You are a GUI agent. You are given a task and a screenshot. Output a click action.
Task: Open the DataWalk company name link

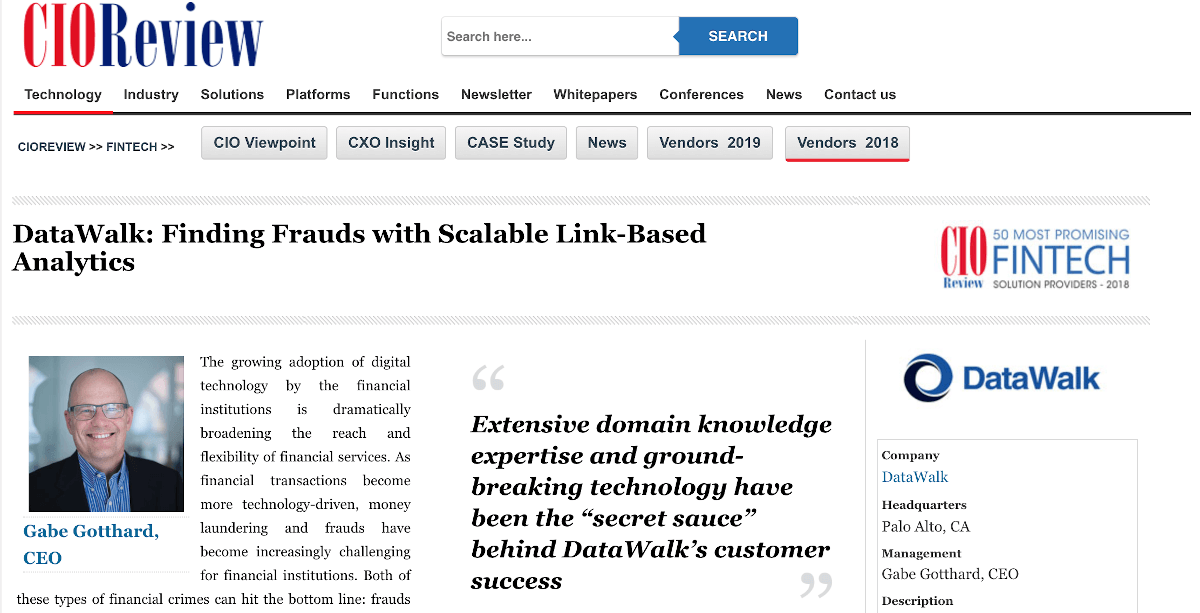point(914,478)
